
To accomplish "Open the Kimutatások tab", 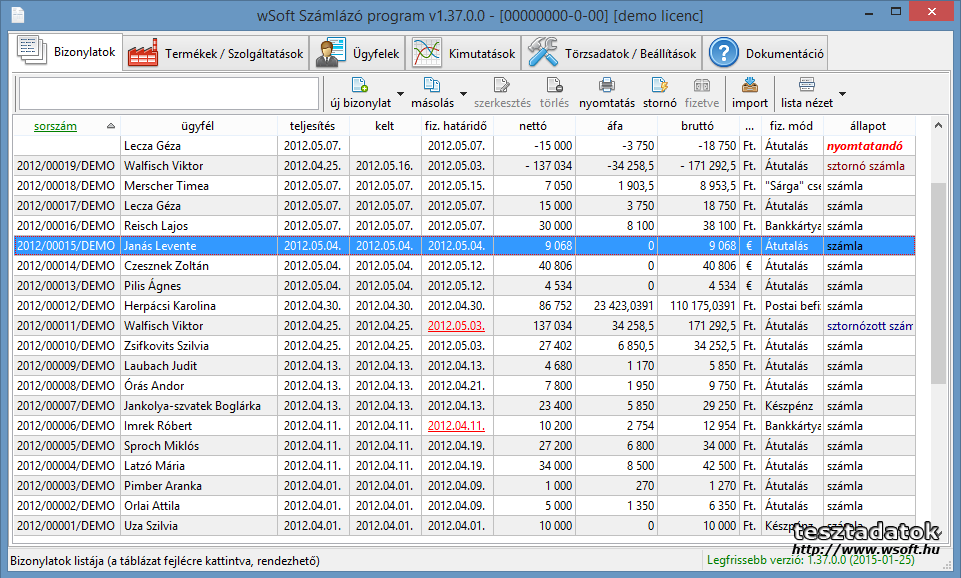I will pos(466,53).
